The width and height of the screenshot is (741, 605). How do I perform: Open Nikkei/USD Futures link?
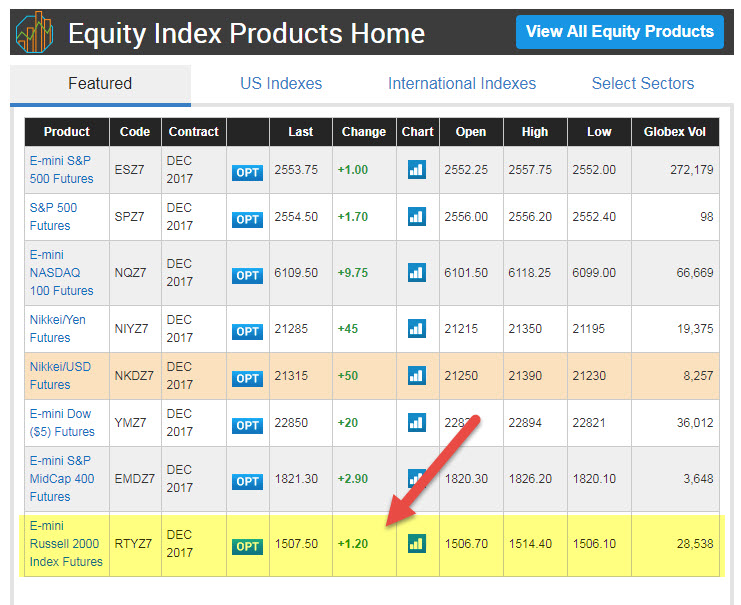tap(60, 376)
